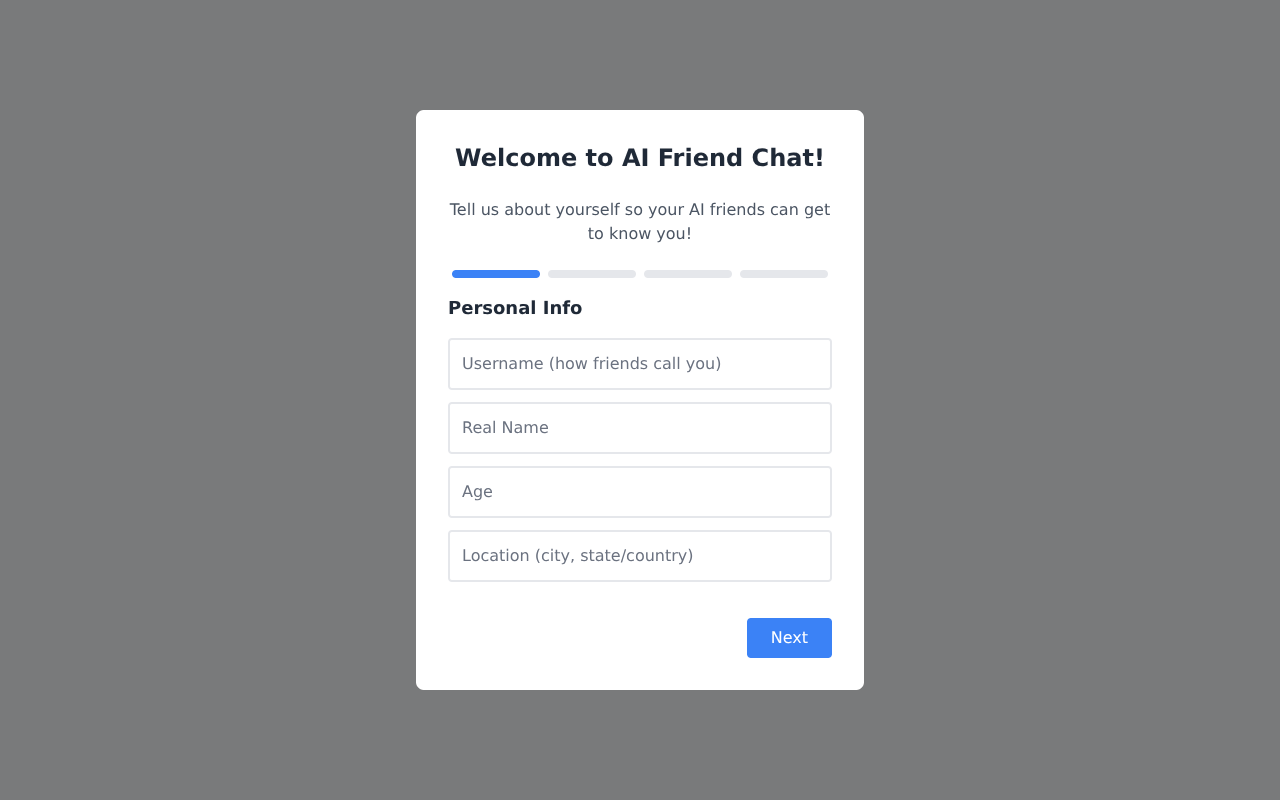Viewport: 1280px width, 800px height.
Task: Click the gray overlay below the dialog
Action: click(640, 745)
